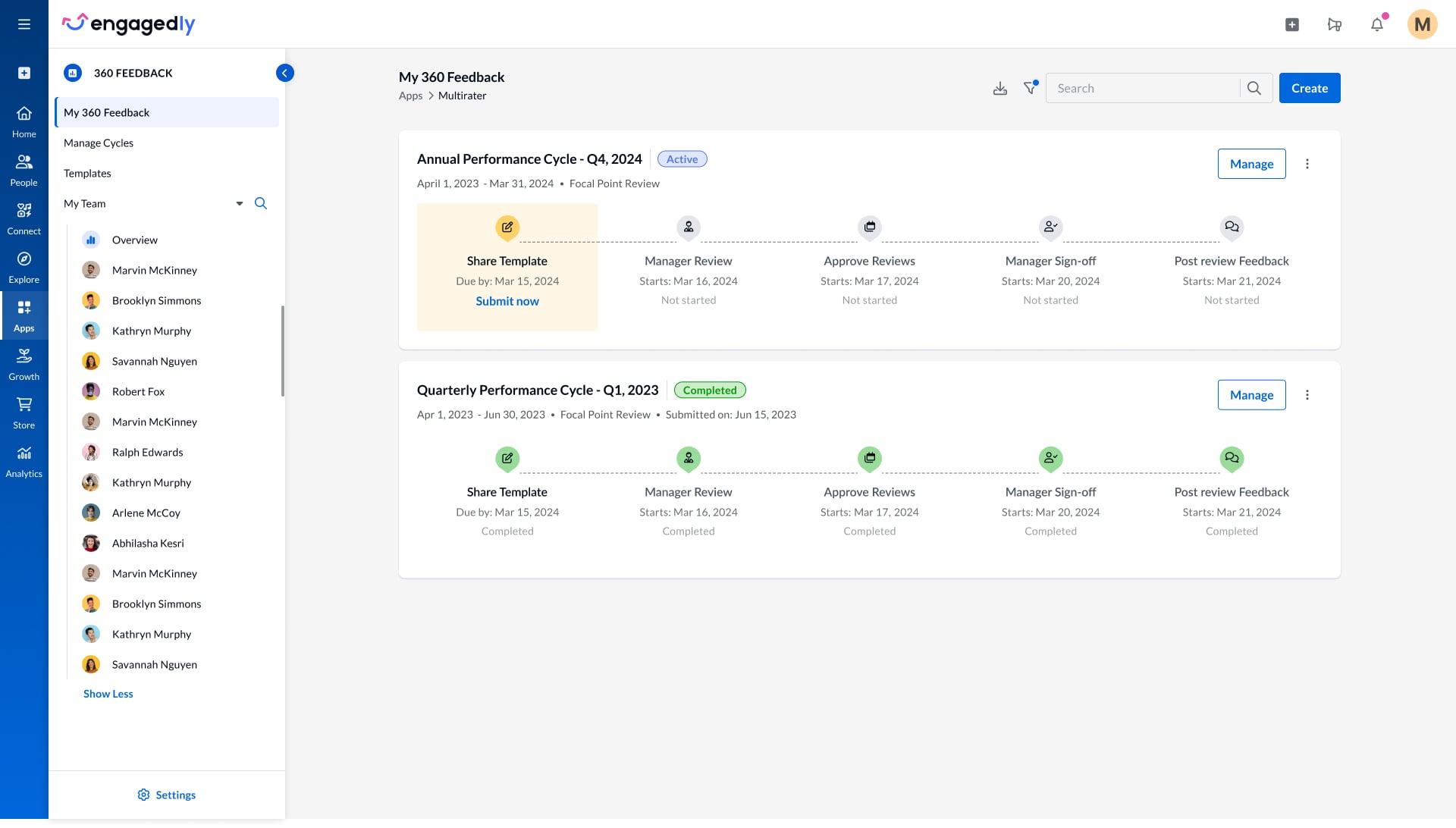Click inside the Search input field
The width and height of the screenshot is (1456, 828).
[1144, 88]
